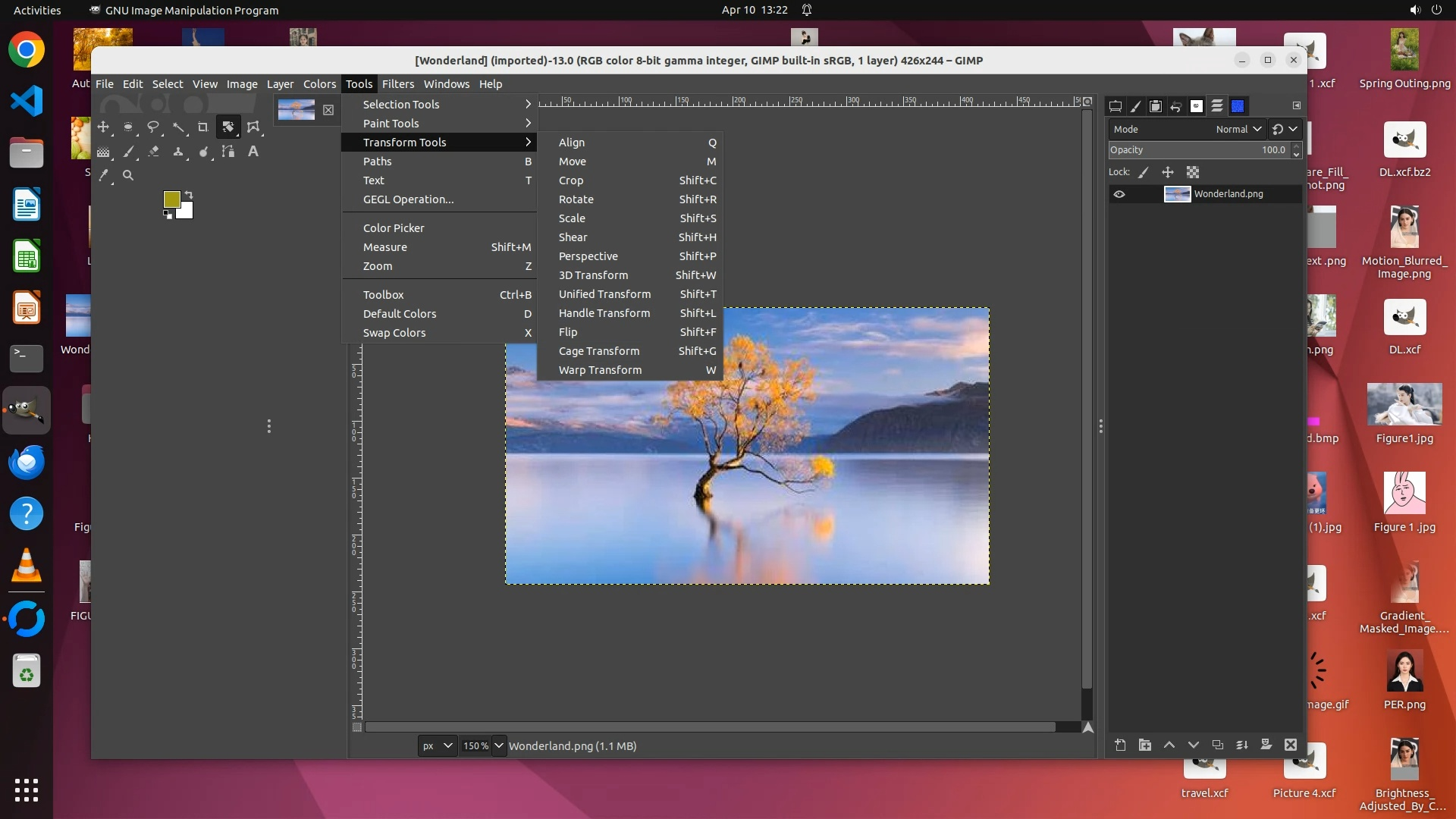Click the olive foreground color swatch
Image resolution: width=1456 pixels, height=819 pixels.
171,199
